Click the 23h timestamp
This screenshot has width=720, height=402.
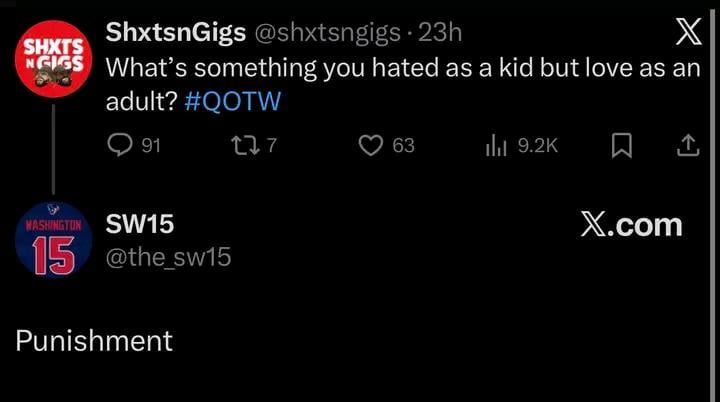click(x=440, y=33)
